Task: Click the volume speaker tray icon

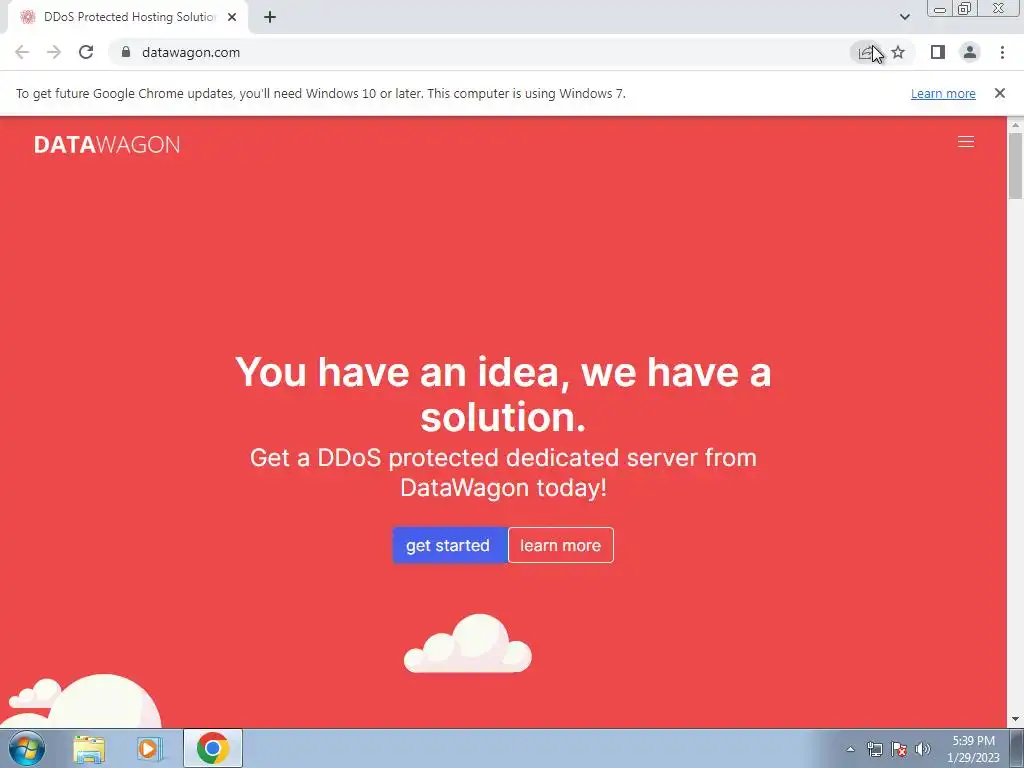Action: point(922,749)
